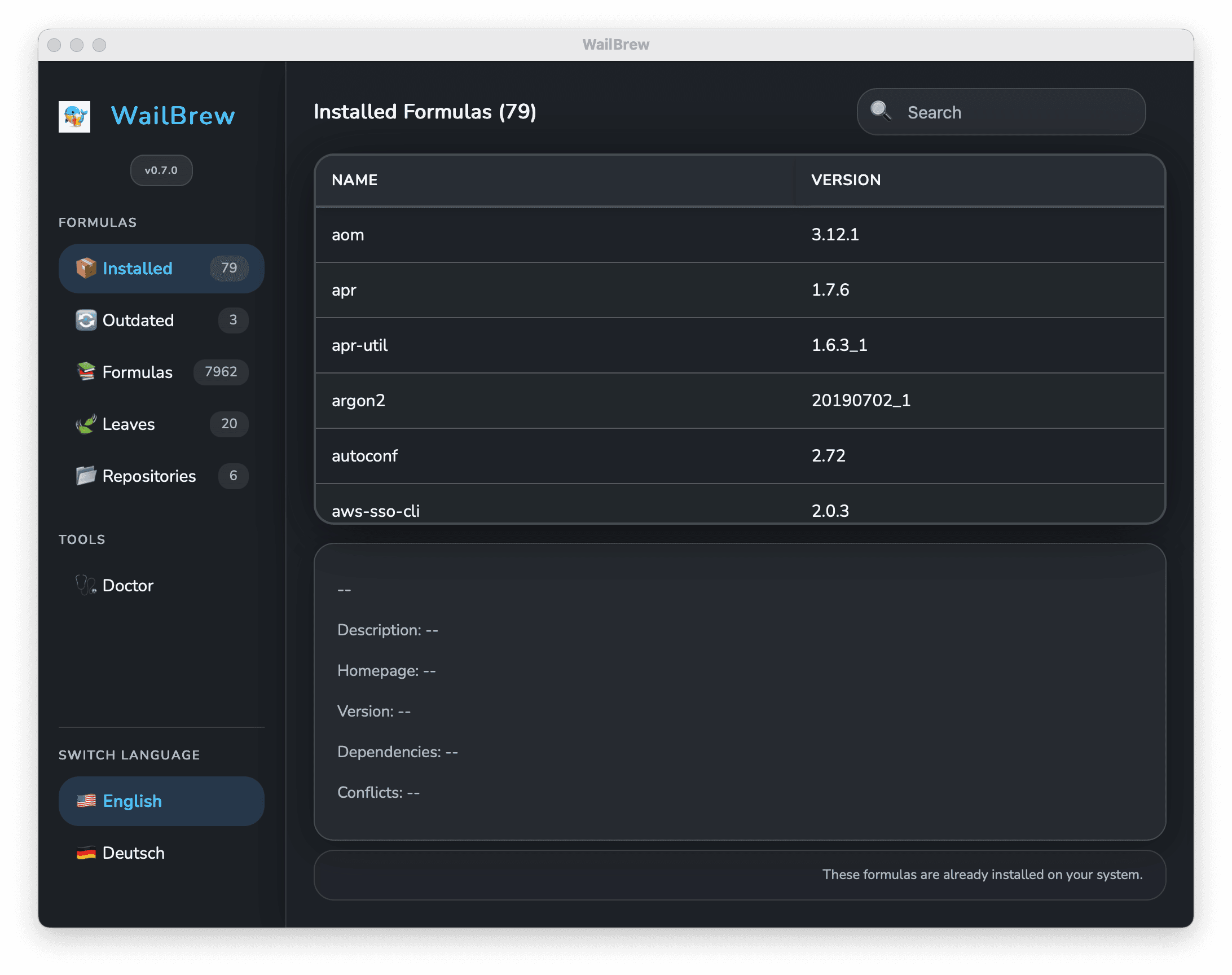
Task: Click the 6 count badge on Repositories
Action: (233, 476)
